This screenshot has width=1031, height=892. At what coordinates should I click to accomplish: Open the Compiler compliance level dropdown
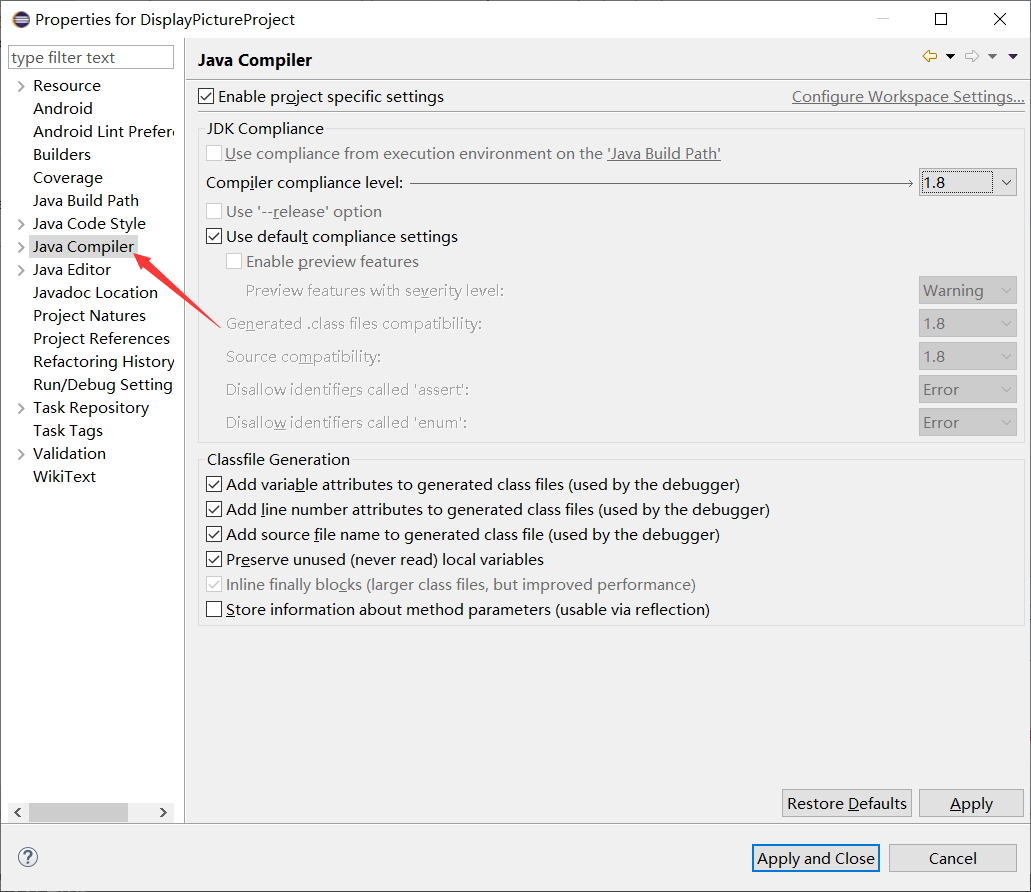click(x=1006, y=182)
